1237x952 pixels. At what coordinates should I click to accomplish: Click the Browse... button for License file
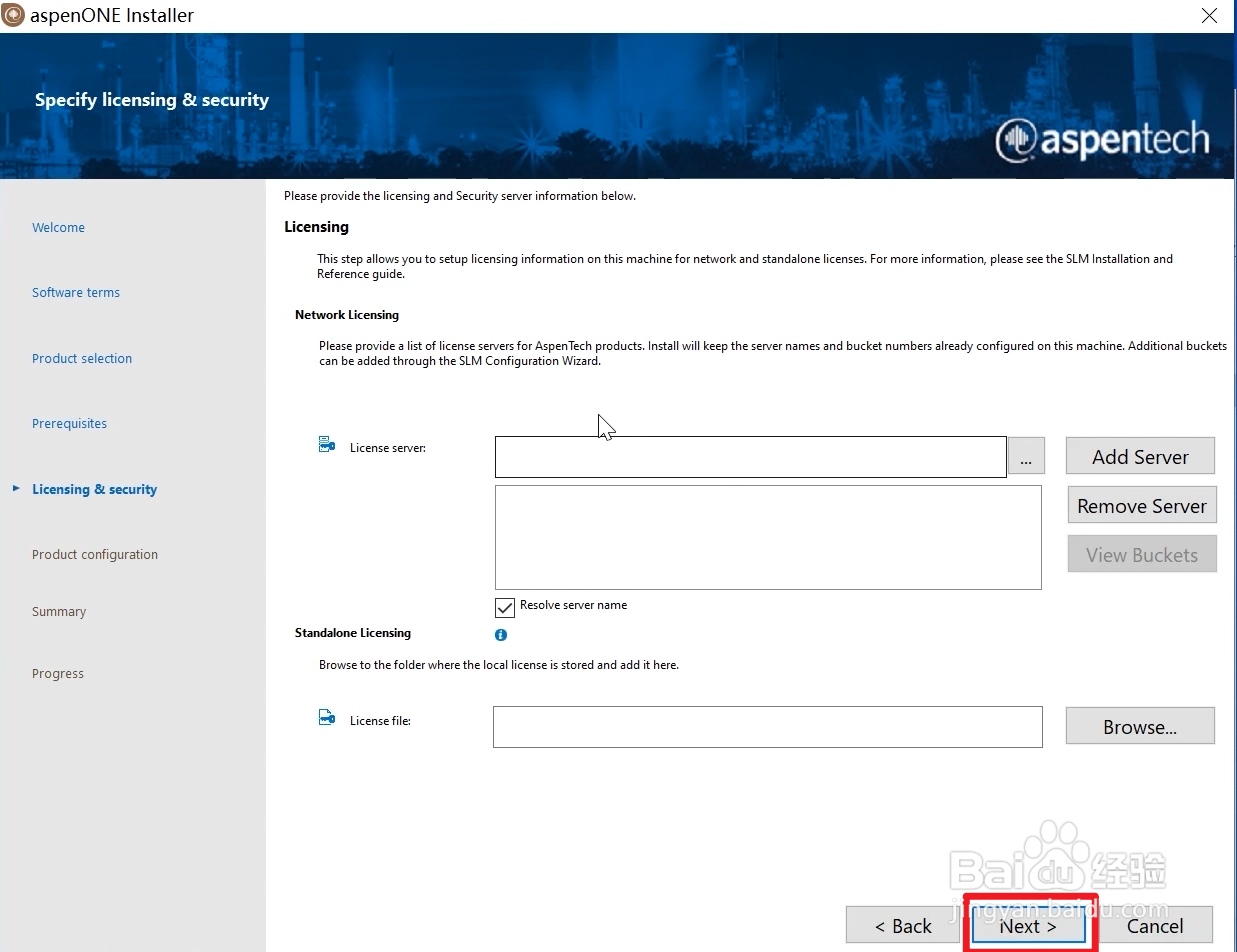pyautogui.click(x=1140, y=726)
